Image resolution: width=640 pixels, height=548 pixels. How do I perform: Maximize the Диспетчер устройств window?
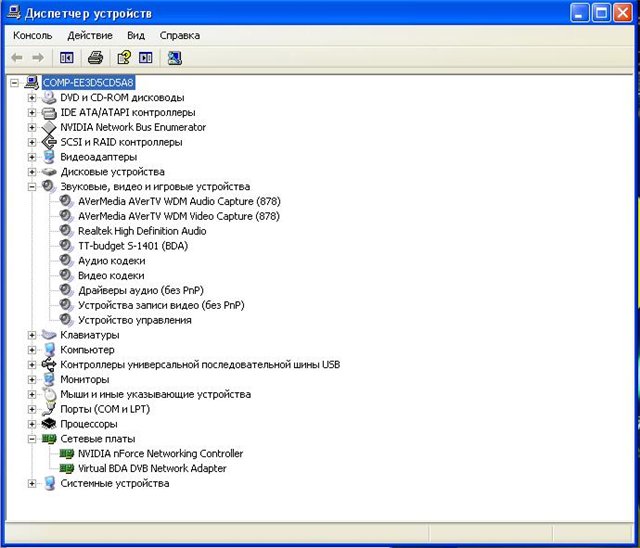click(x=601, y=13)
